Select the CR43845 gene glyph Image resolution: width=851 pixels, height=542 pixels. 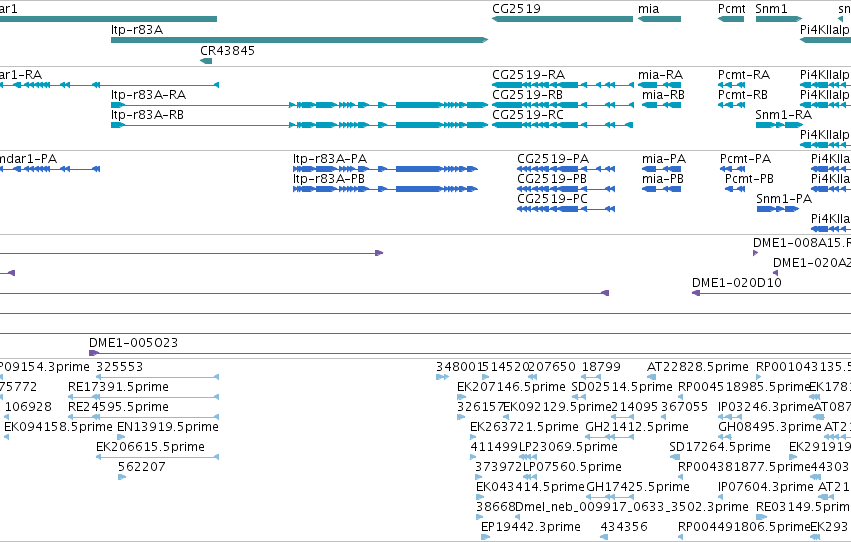(x=206, y=61)
